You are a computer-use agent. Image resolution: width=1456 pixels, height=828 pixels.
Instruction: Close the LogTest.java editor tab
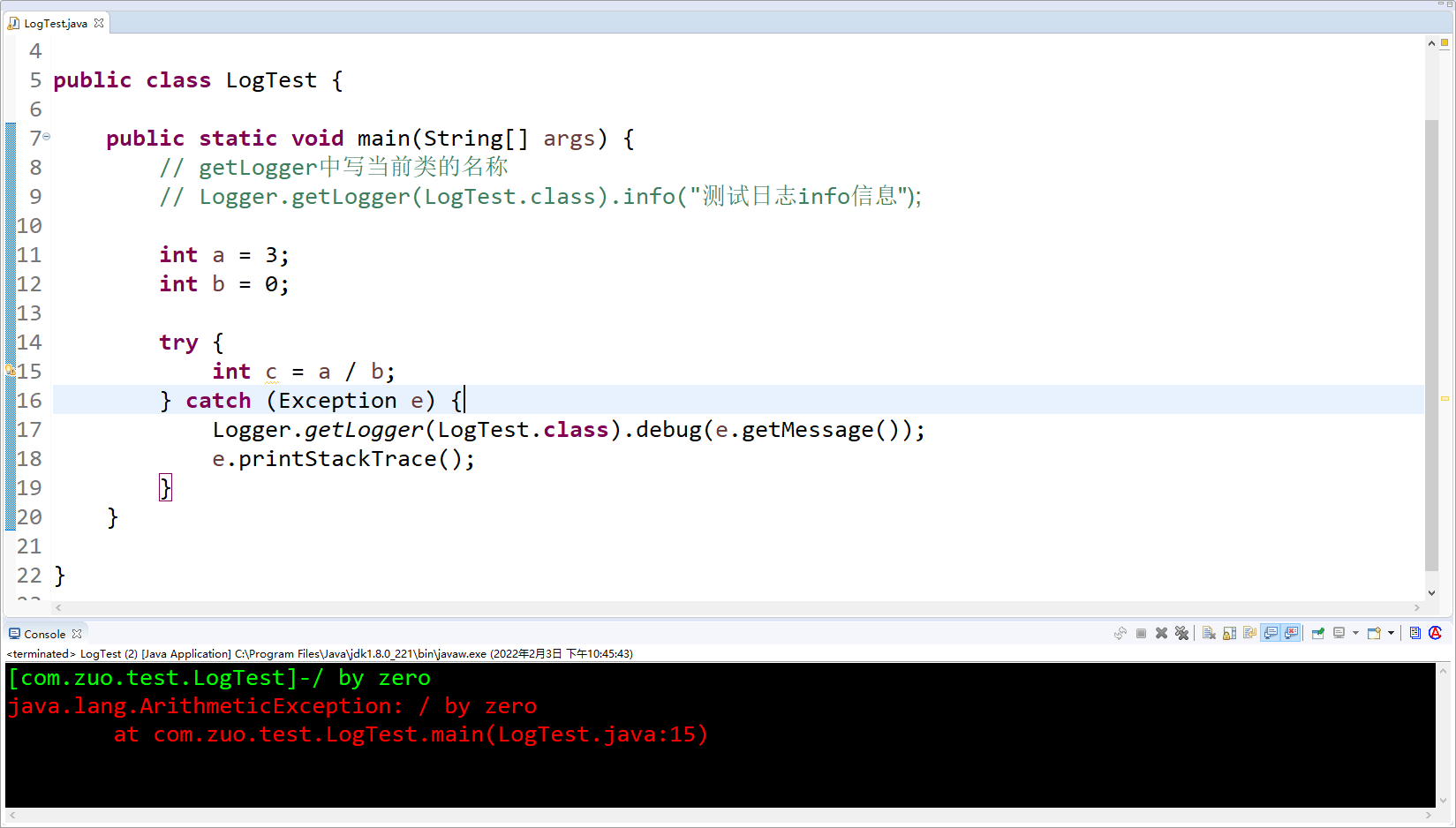tap(99, 23)
